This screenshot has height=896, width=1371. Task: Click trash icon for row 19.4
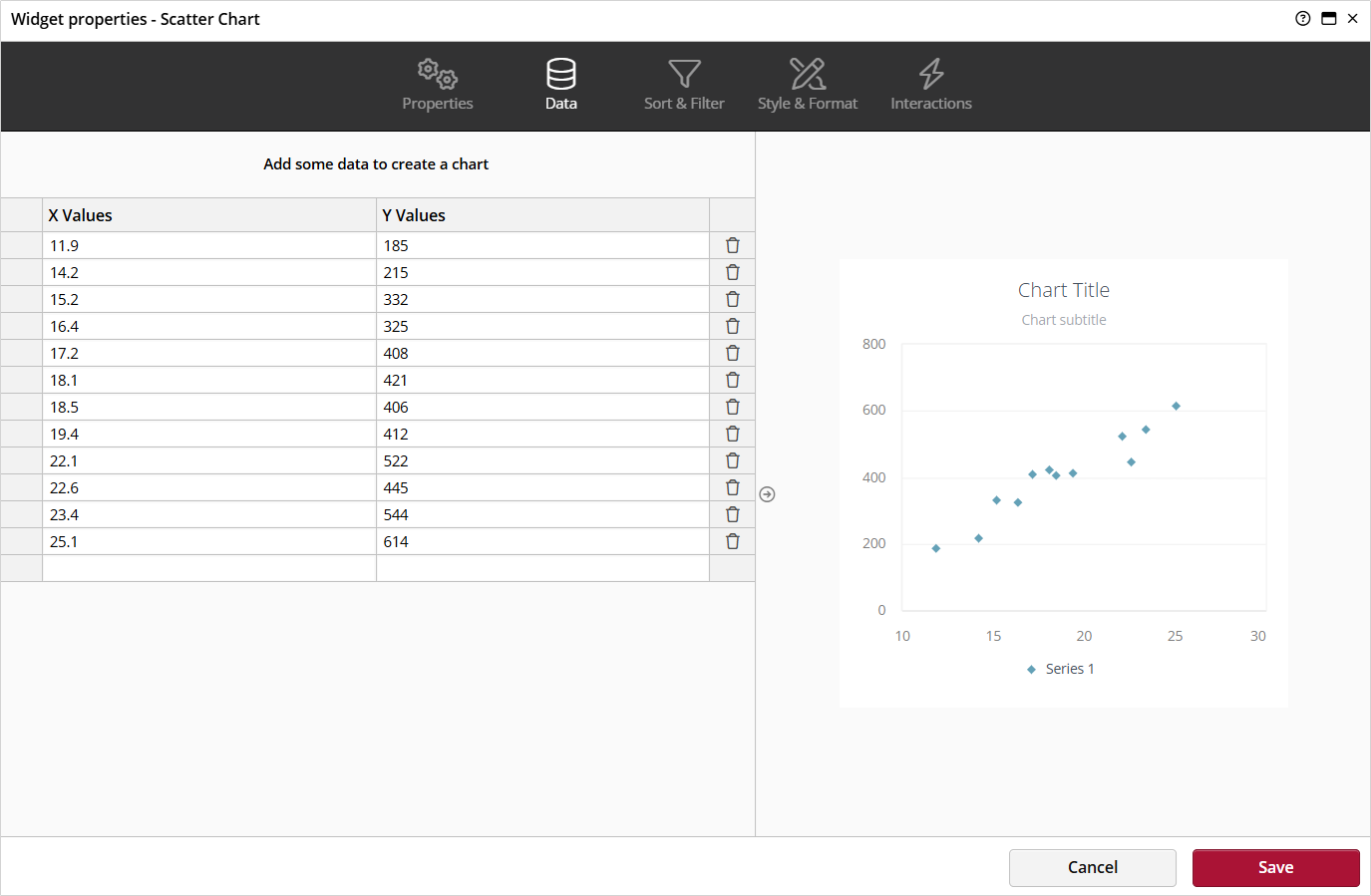point(733,434)
